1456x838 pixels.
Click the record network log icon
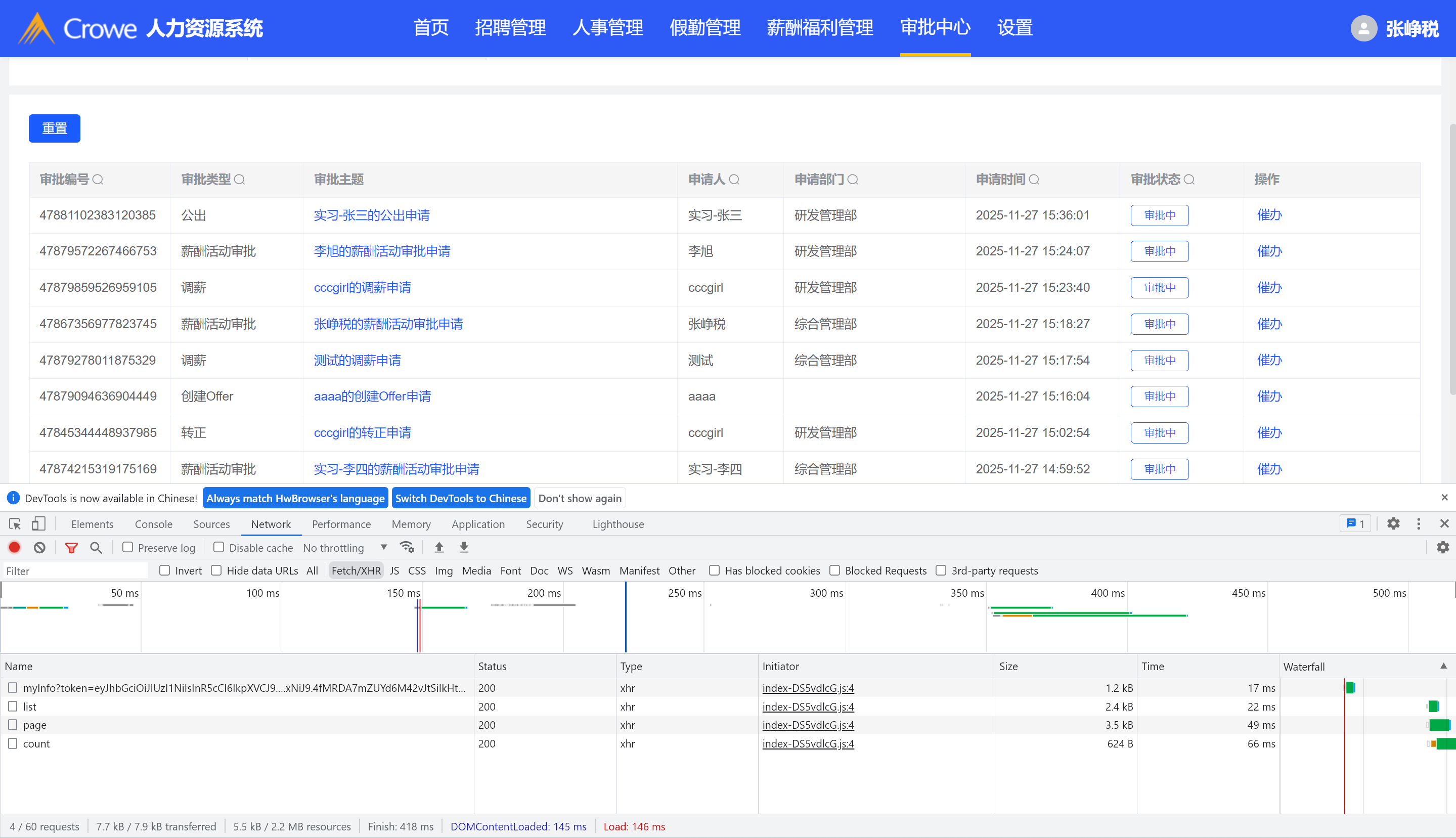[x=14, y=547]
